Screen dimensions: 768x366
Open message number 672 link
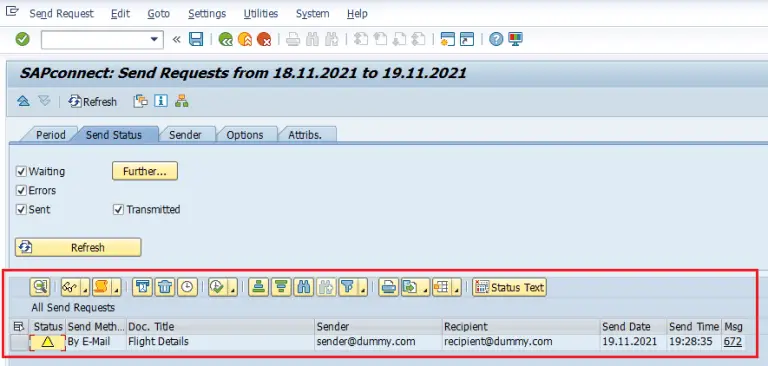pos(732,342)
